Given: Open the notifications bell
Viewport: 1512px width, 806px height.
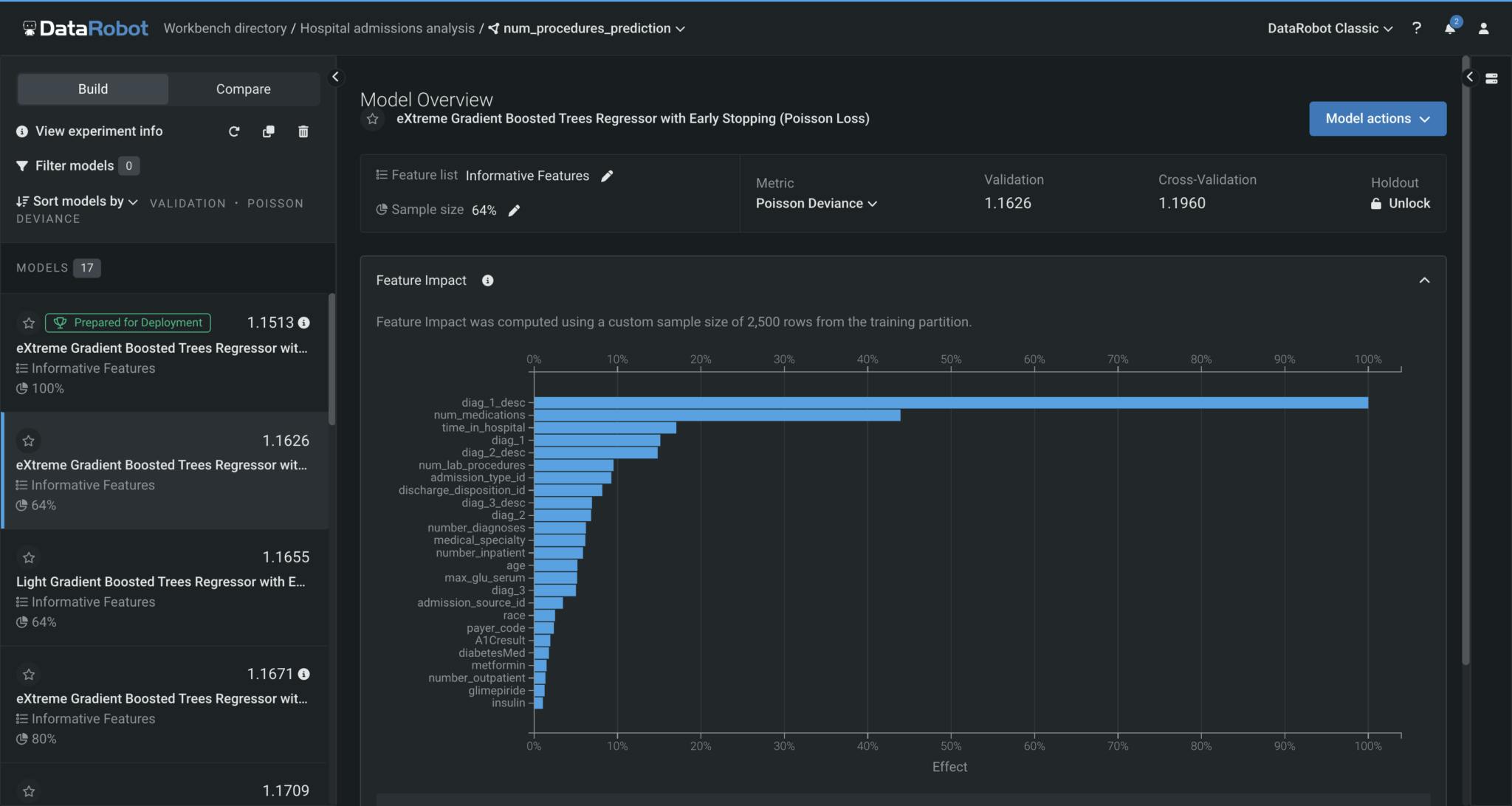Looking at the screenshot, I should click(1449, 28).
